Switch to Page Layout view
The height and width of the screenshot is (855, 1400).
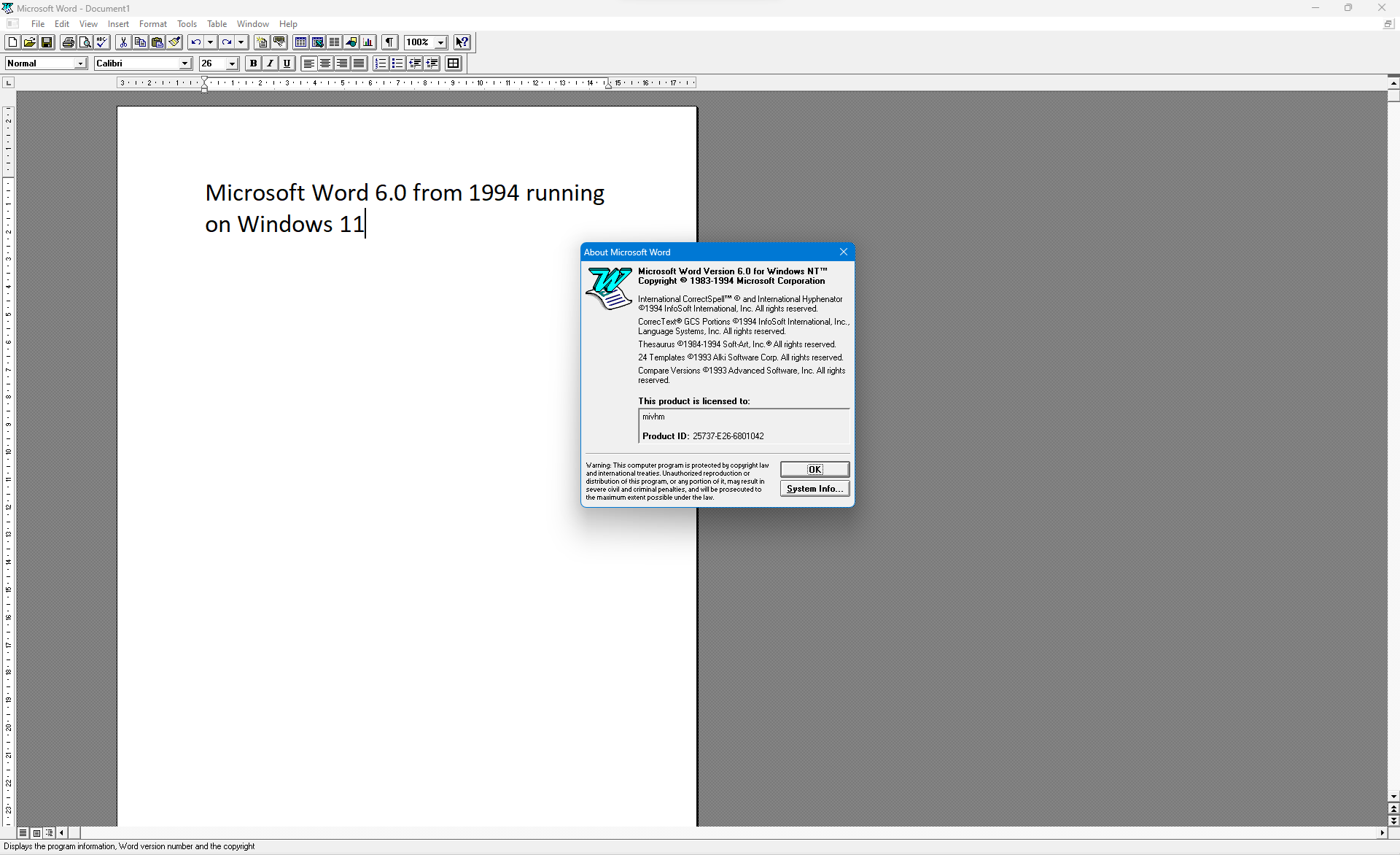coord(36,832)
